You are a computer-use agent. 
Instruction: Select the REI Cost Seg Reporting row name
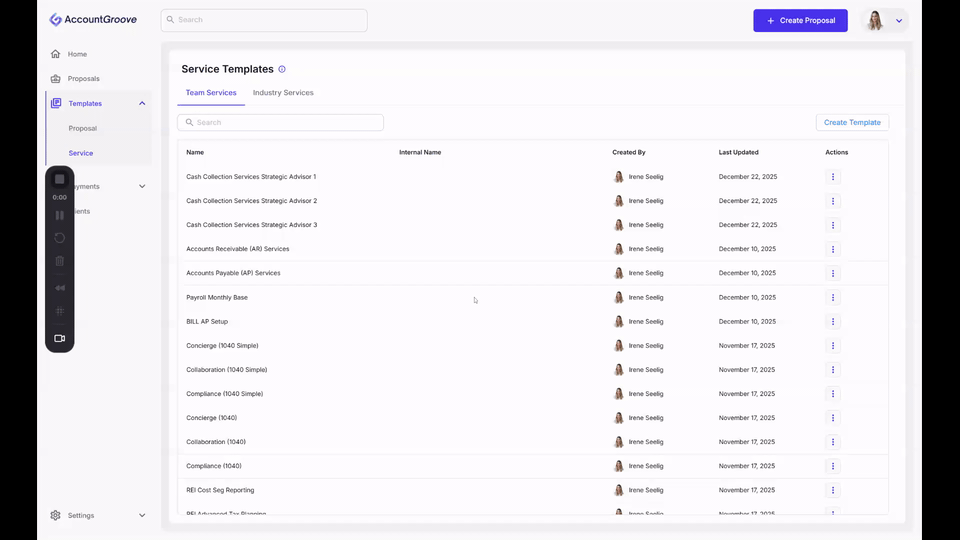pyautogui.click(x=220, y=490)
